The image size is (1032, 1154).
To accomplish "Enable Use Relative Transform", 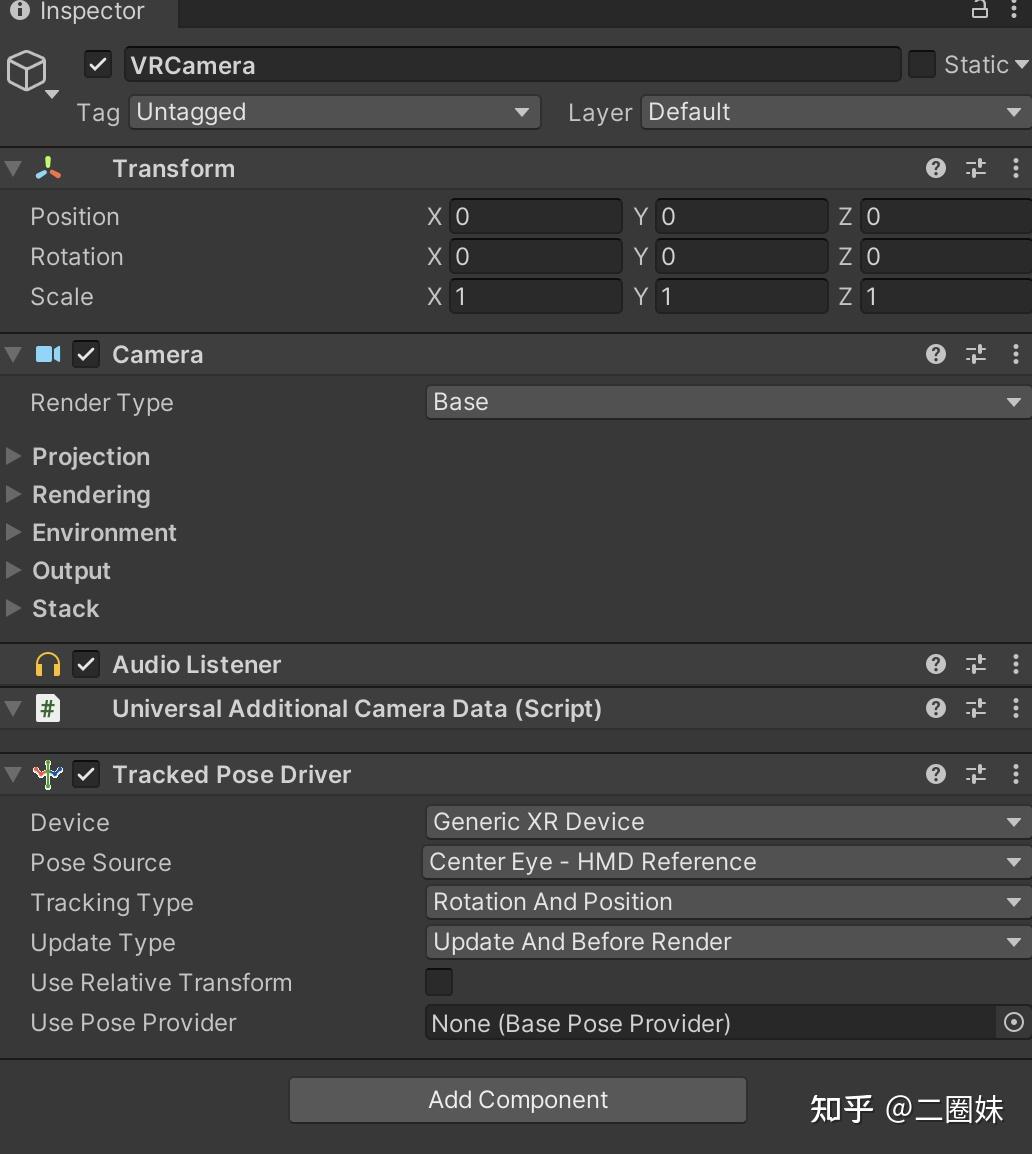I will click(439, 982).
